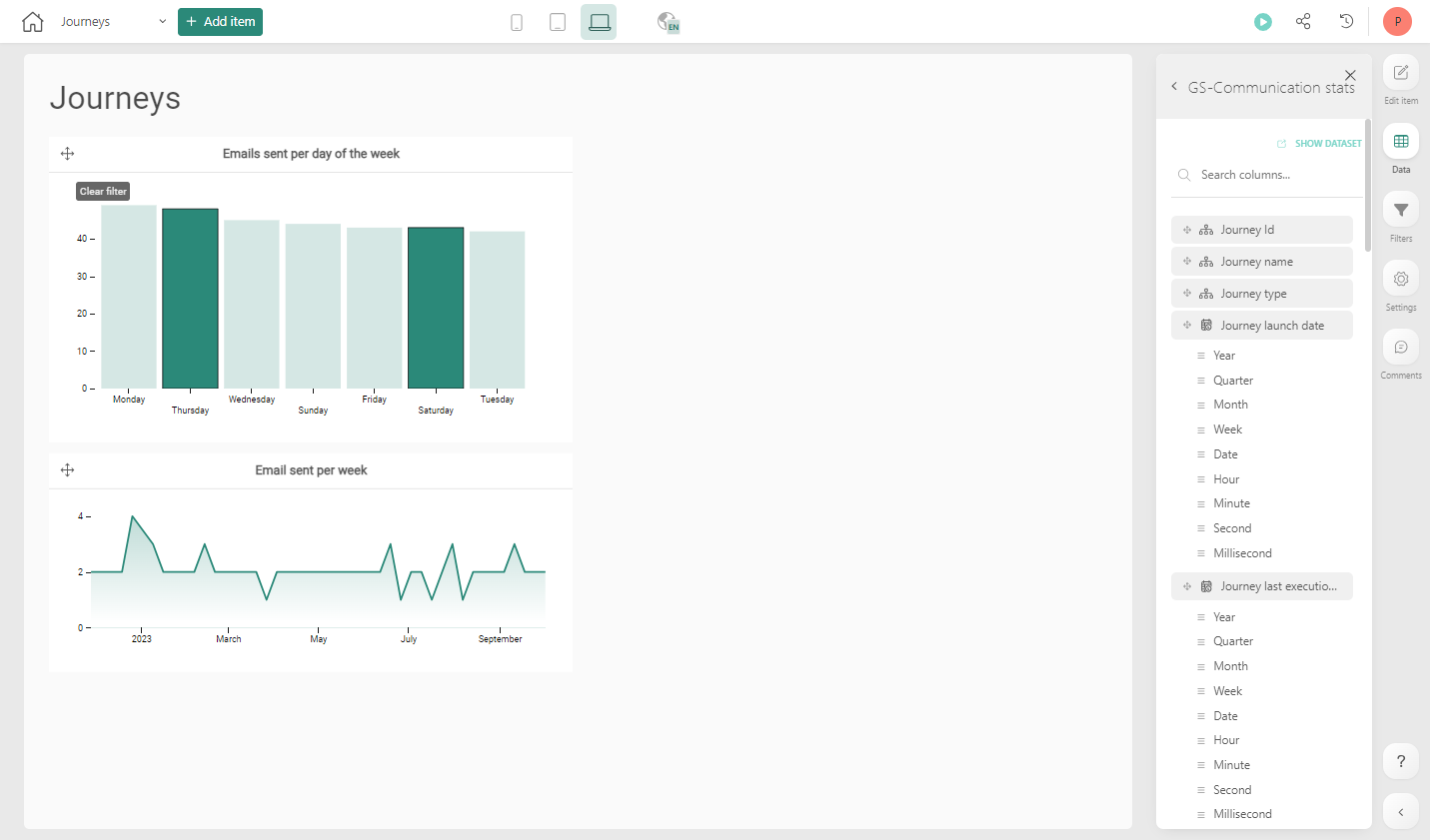Go back from GS-Communication stats dataset

(1174, 87)
